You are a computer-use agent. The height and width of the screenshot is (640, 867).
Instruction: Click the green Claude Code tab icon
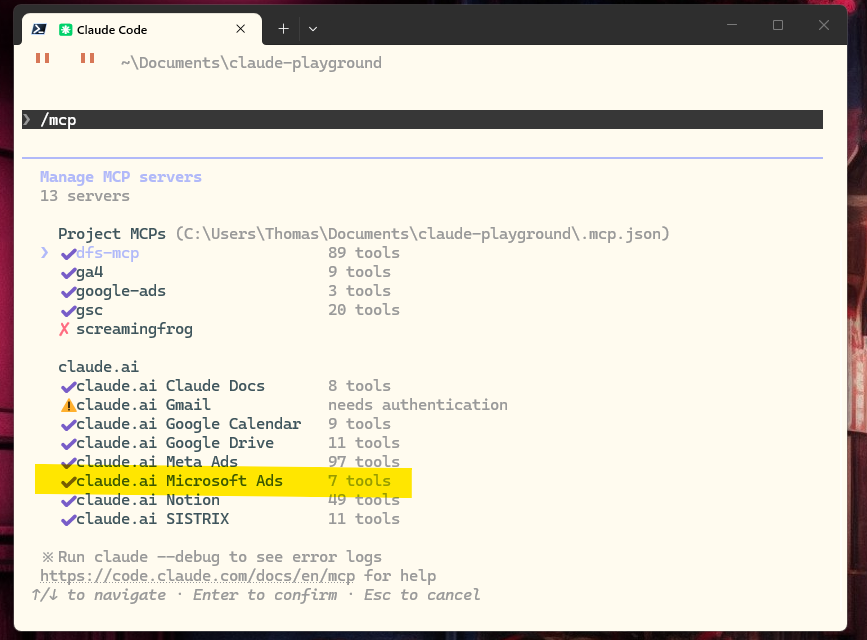pyautogui.click(x=65, y=30)
